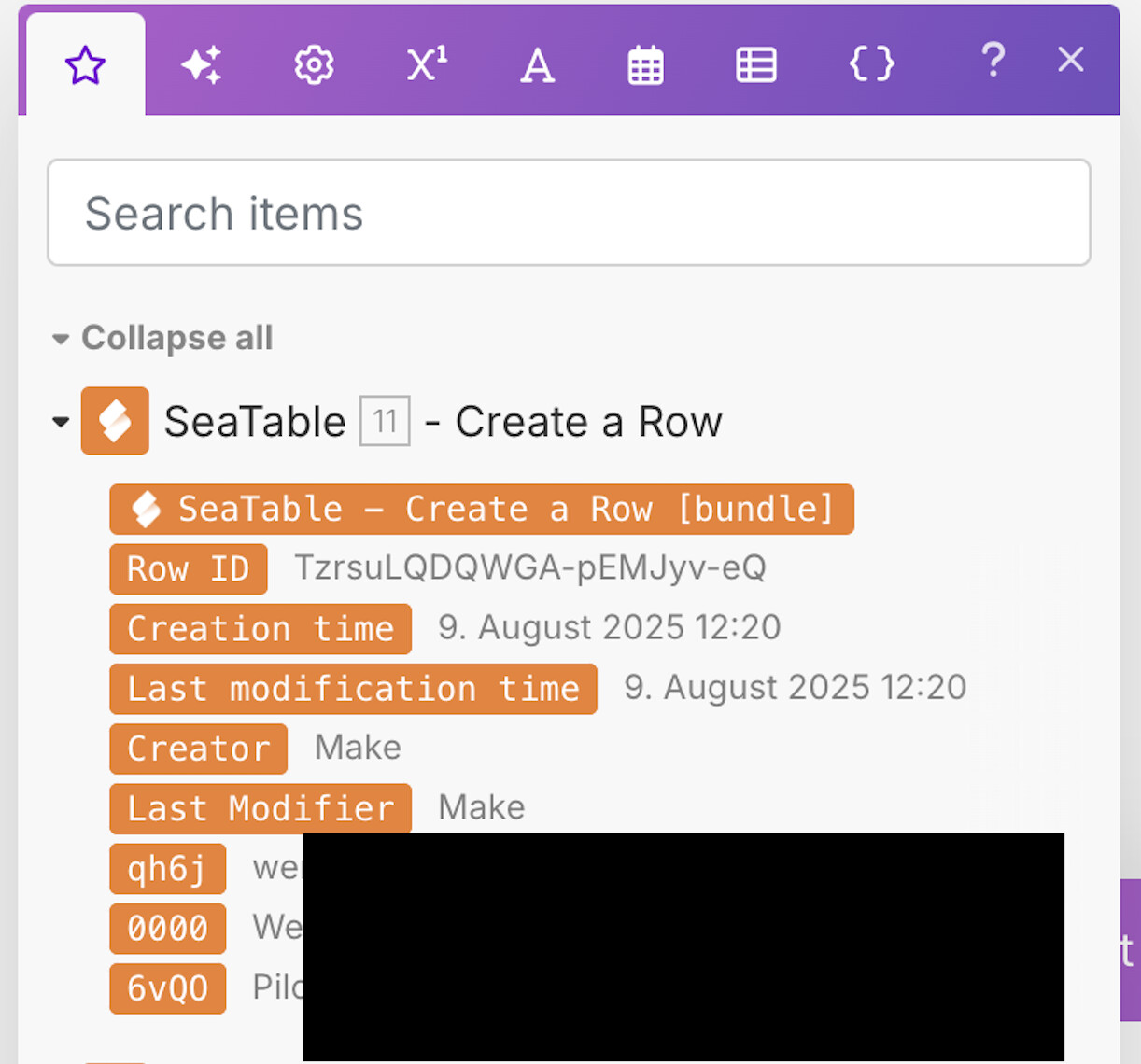Viewport: 1141px width, 1064px height.
Task: Open the AI sparkles tab
Action: tap(201, 65)
